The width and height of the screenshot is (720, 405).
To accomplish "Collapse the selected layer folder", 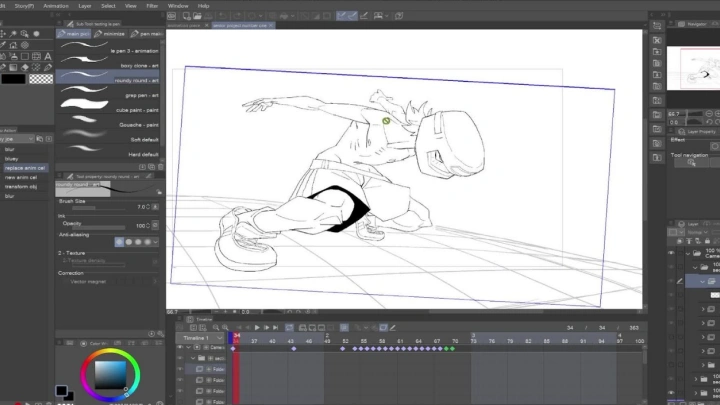I will [703, 281].
